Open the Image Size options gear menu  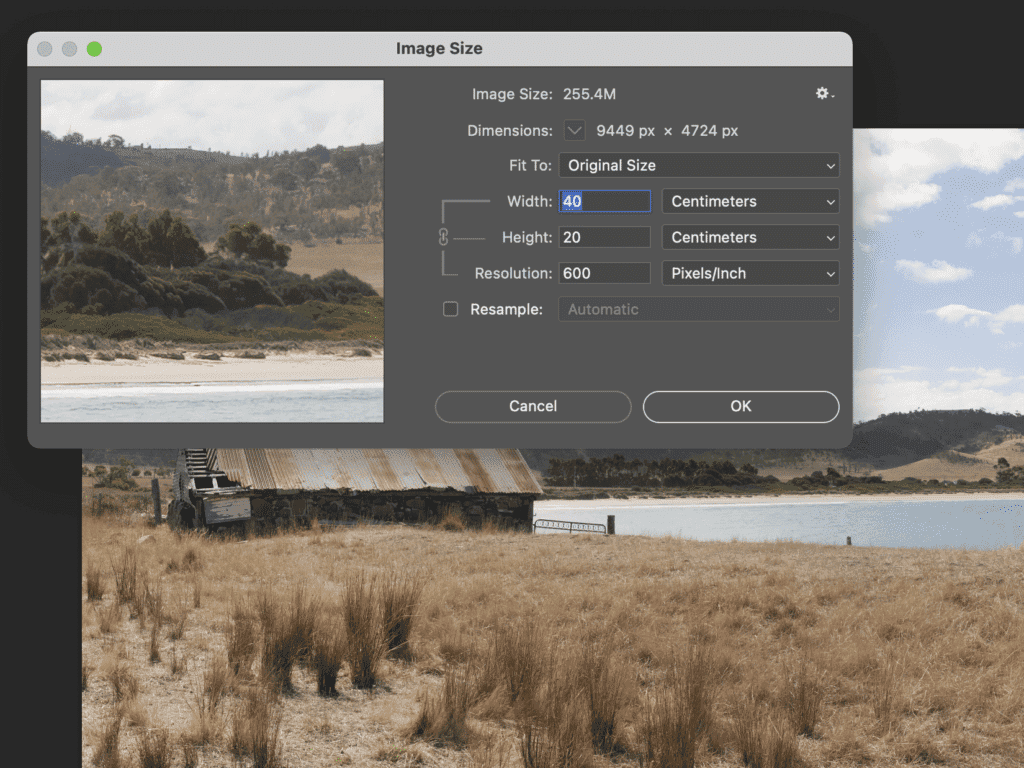821,93
